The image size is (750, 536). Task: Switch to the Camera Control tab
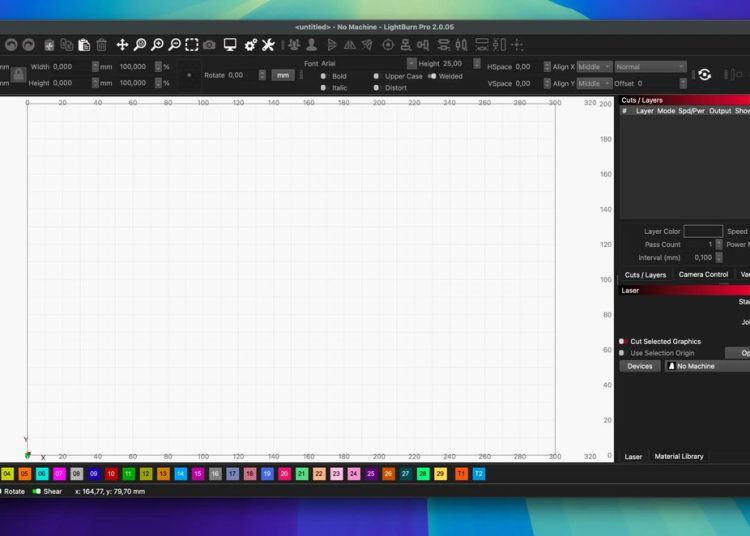[703, 274]
